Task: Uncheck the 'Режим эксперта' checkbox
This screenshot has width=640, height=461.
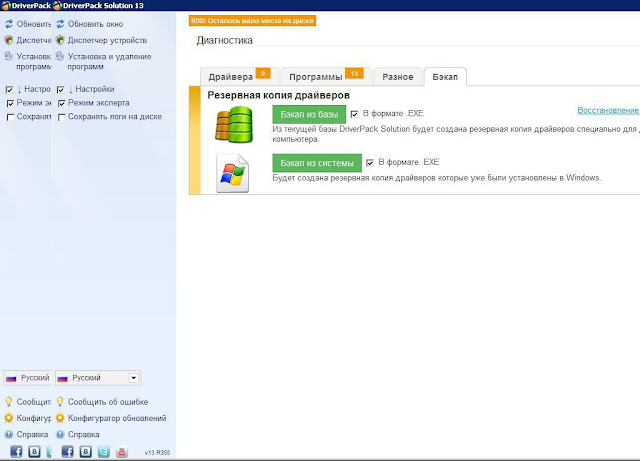Action: point(61,103)
